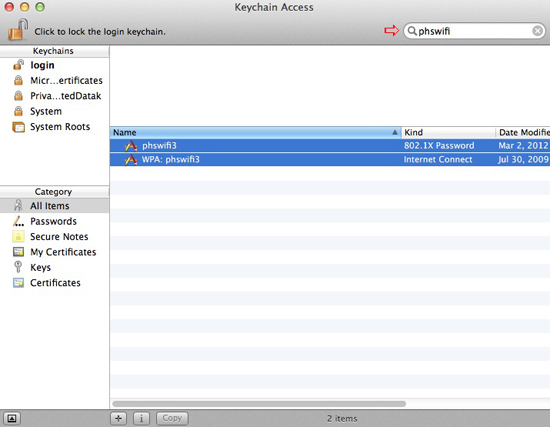Add a new keychain item with plus button
The height and width of the screenshot is (427, 550).
119,418
